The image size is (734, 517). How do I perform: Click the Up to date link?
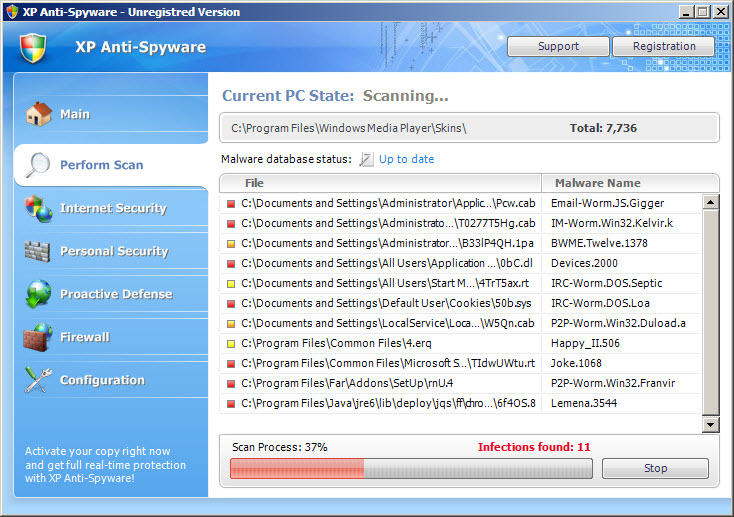[x=406, y=159]
